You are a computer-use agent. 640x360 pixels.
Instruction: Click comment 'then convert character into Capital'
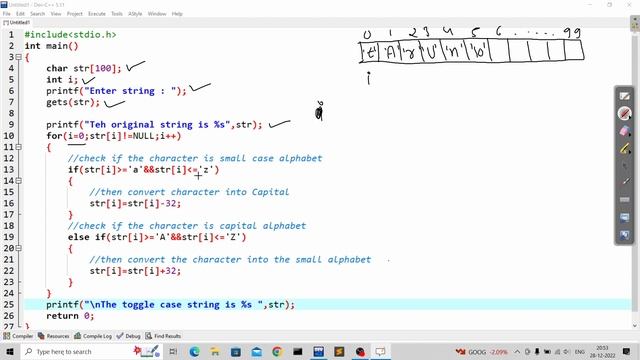pyautogui.click(x=189, y=192)
